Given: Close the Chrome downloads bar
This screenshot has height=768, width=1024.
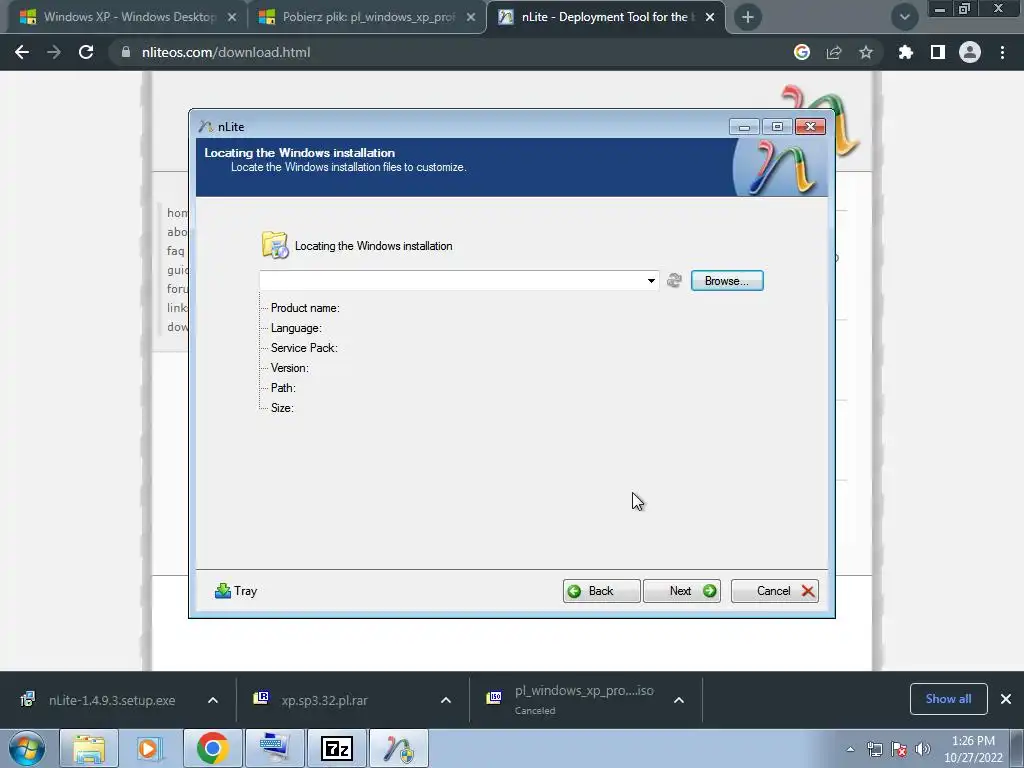Looking at the screenshot, I should click(x=1006, y=699).
